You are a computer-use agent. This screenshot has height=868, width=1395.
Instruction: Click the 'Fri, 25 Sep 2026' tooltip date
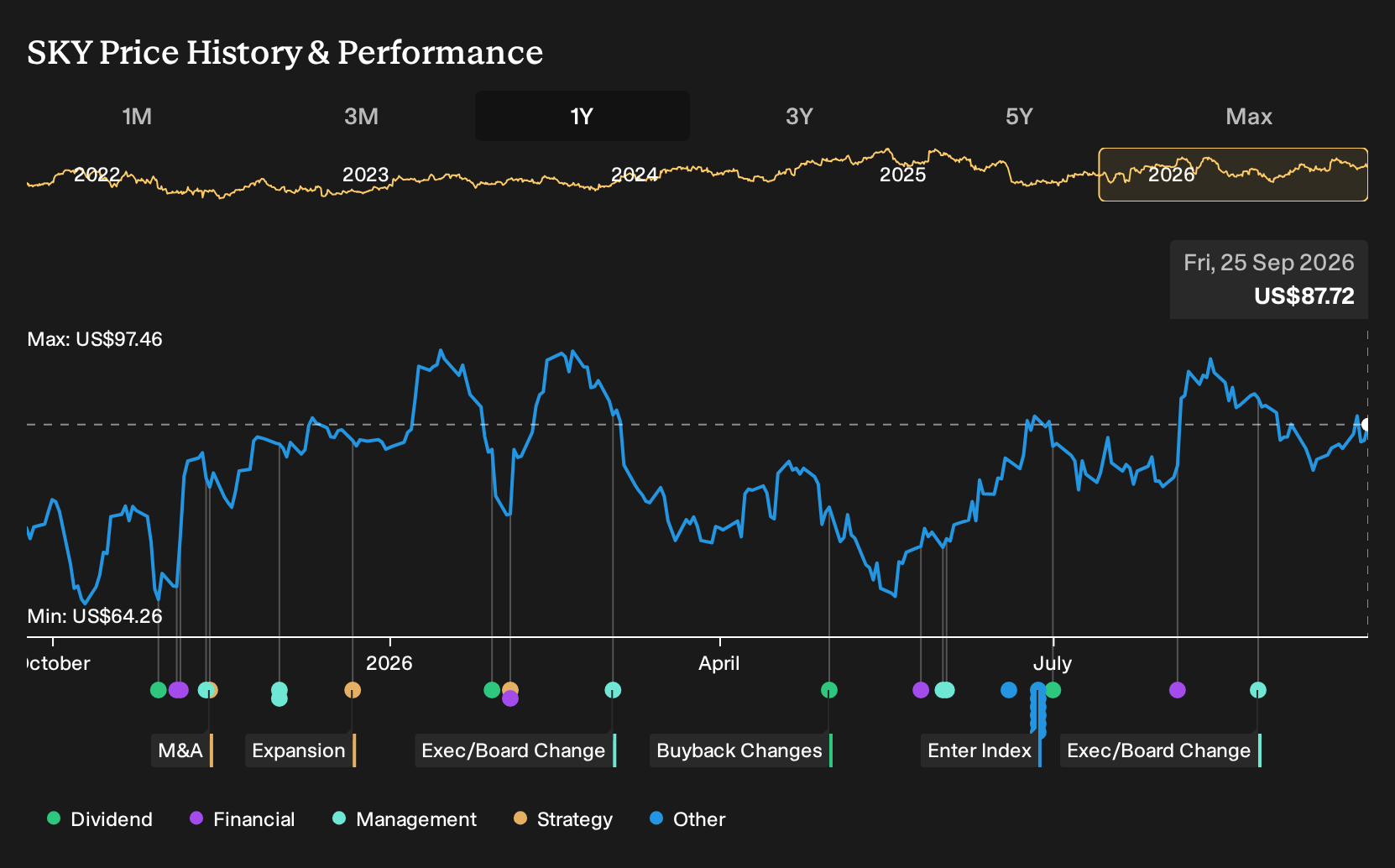click(1269, 263)
